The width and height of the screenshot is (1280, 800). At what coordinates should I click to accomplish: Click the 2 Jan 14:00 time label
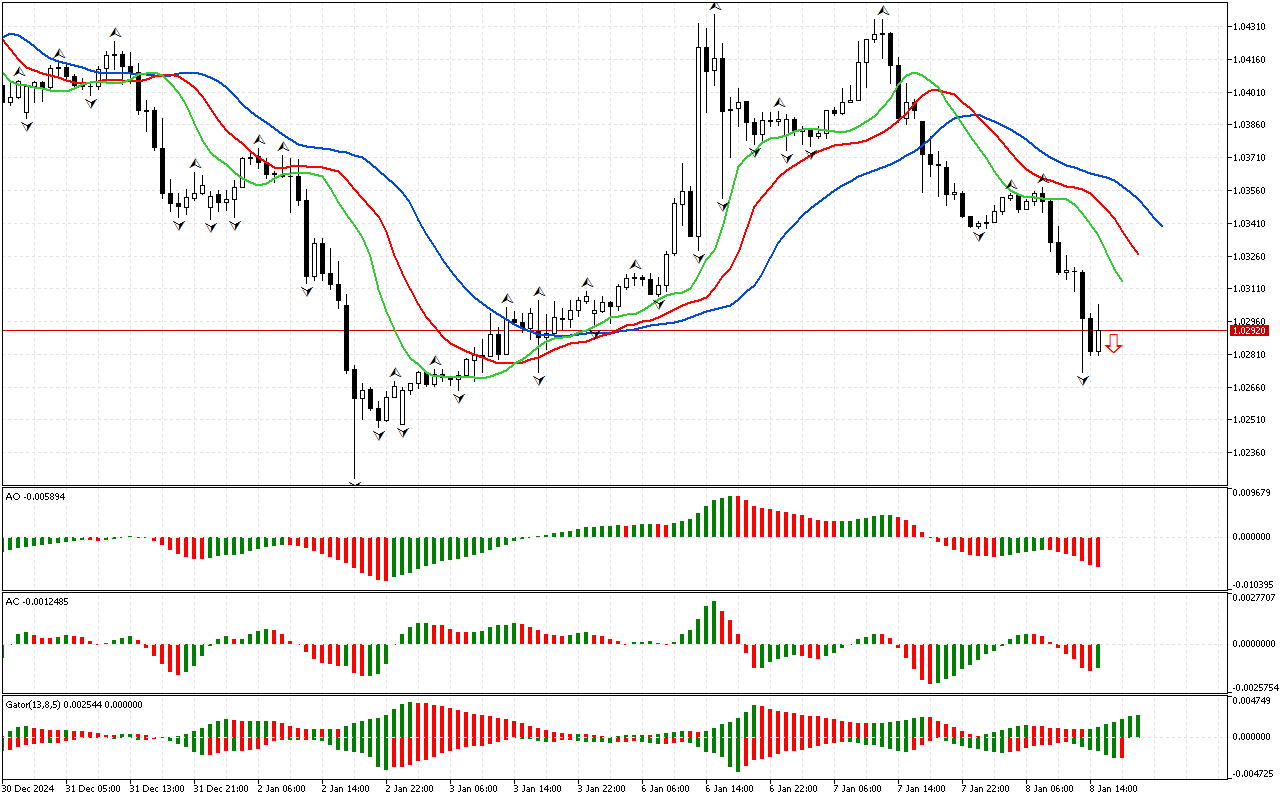click(346, 788)
